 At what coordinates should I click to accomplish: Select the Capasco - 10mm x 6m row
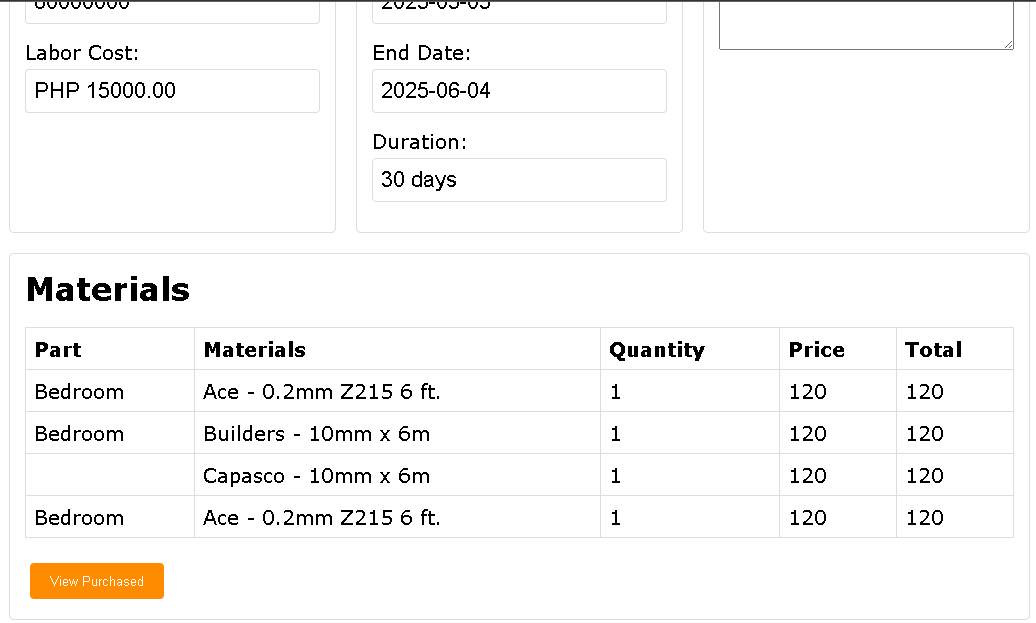click(519, 475)
